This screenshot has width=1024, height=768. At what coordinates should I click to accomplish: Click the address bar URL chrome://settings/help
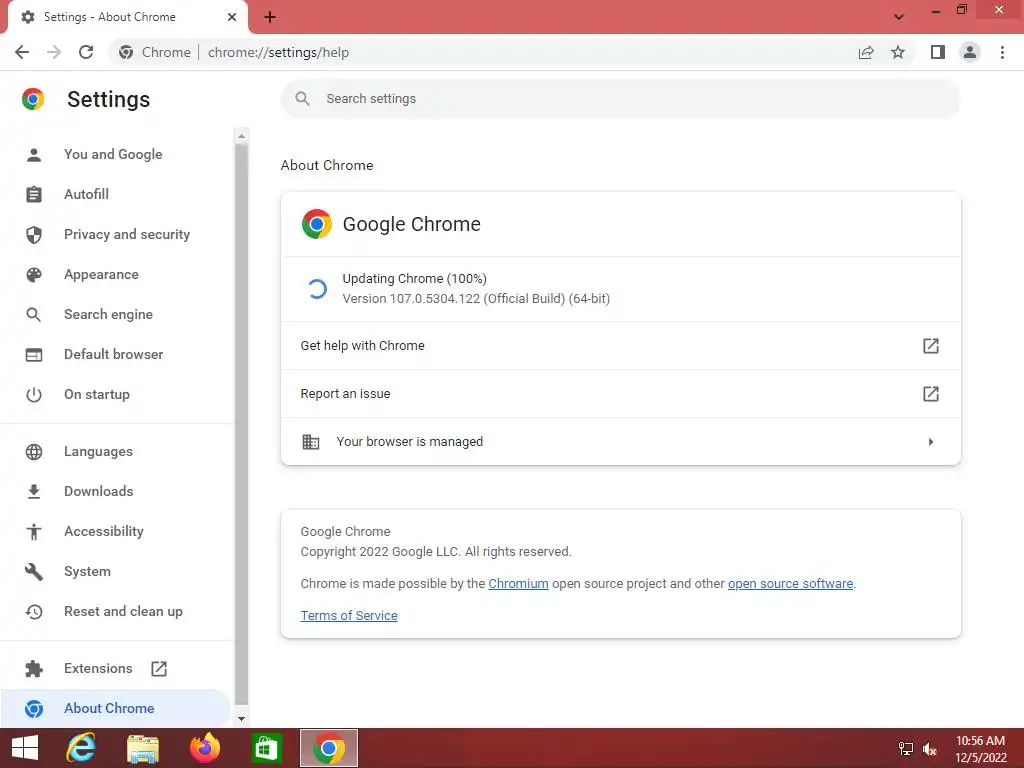tap(278, 52)
